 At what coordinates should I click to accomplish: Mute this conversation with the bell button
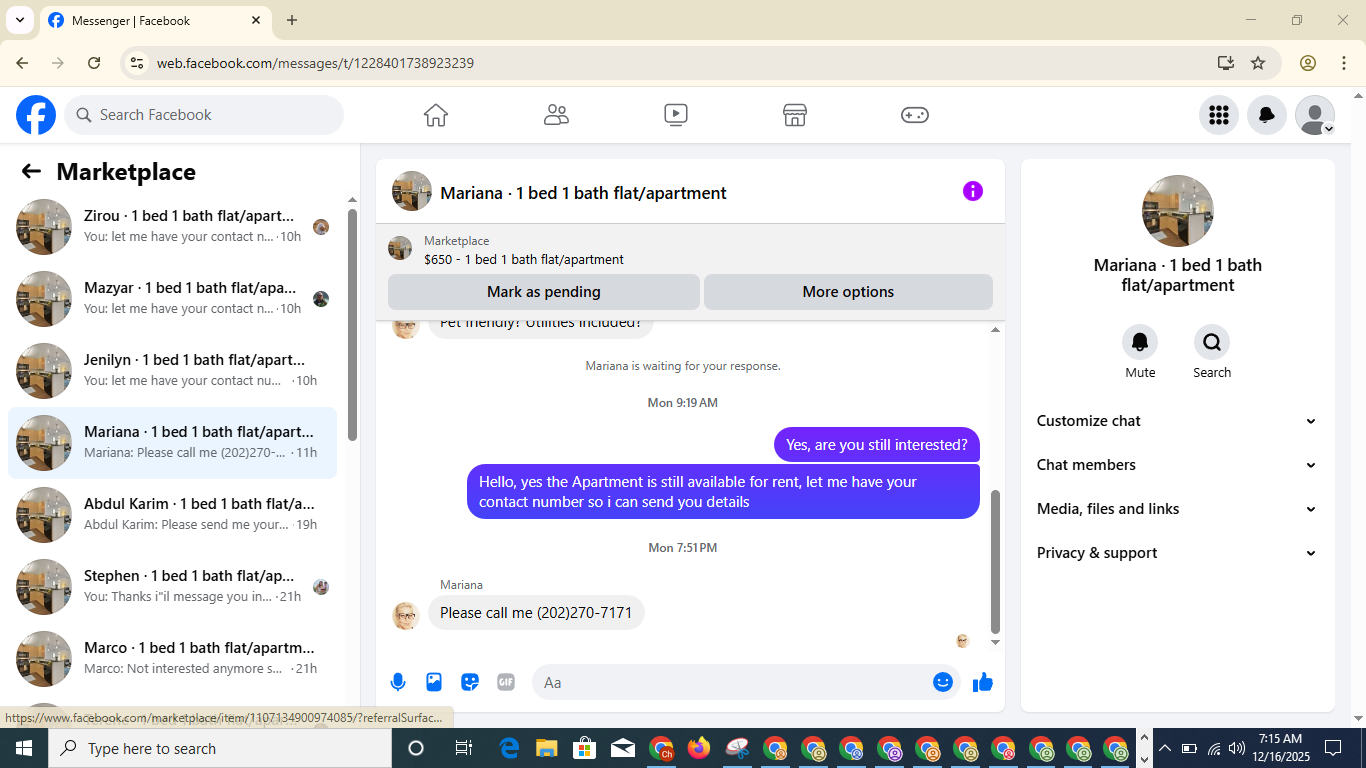click(x=1140, y=343)
